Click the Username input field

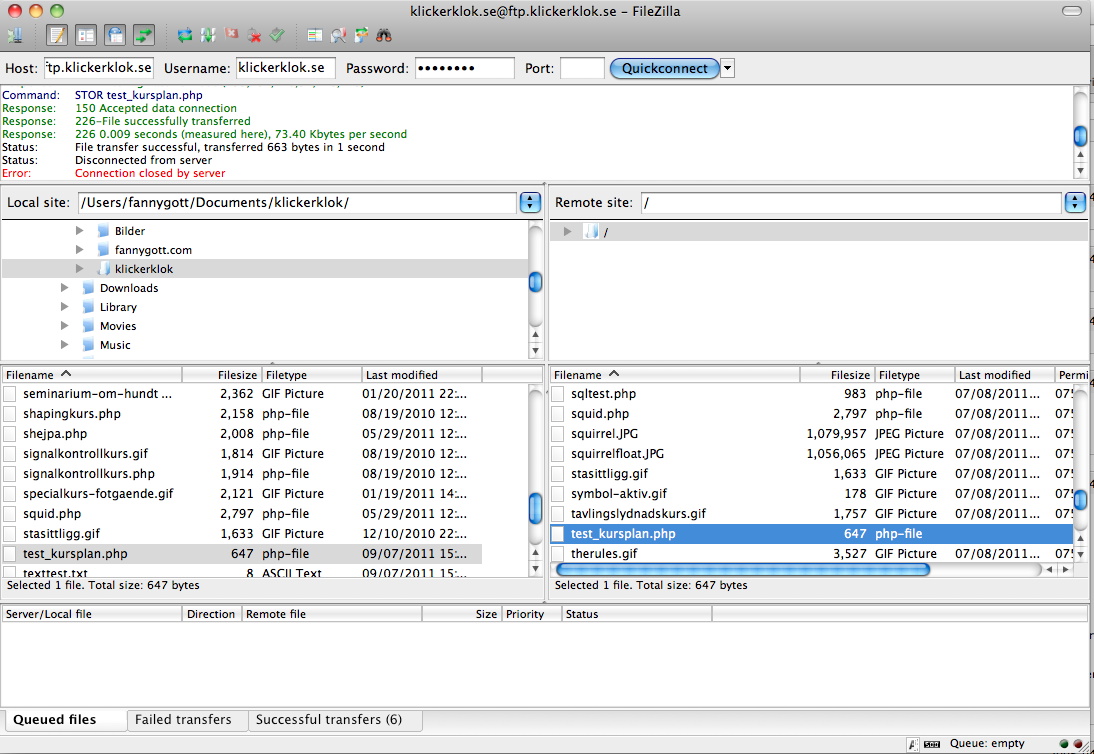285,68
